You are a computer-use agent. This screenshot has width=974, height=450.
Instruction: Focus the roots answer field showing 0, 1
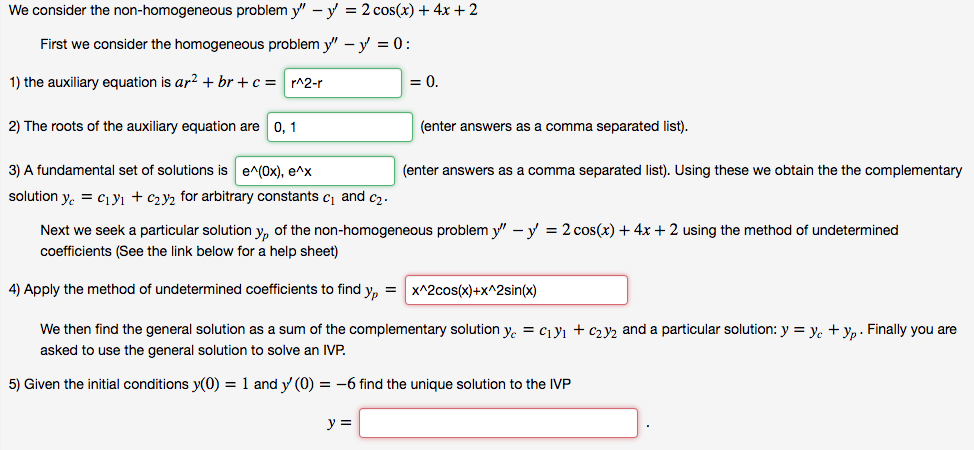340,127
